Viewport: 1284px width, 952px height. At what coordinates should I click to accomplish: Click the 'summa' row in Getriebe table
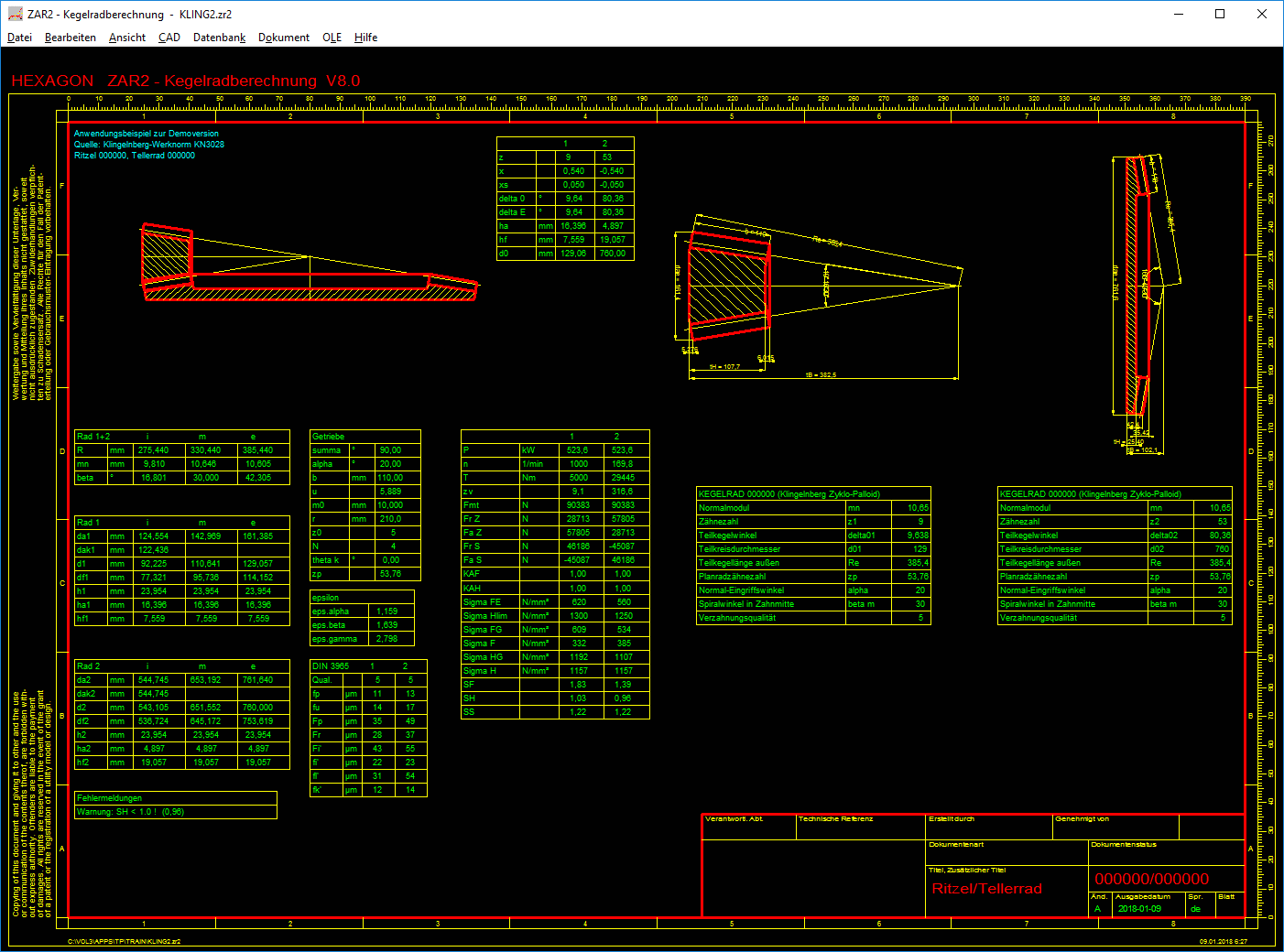[365, 450]
